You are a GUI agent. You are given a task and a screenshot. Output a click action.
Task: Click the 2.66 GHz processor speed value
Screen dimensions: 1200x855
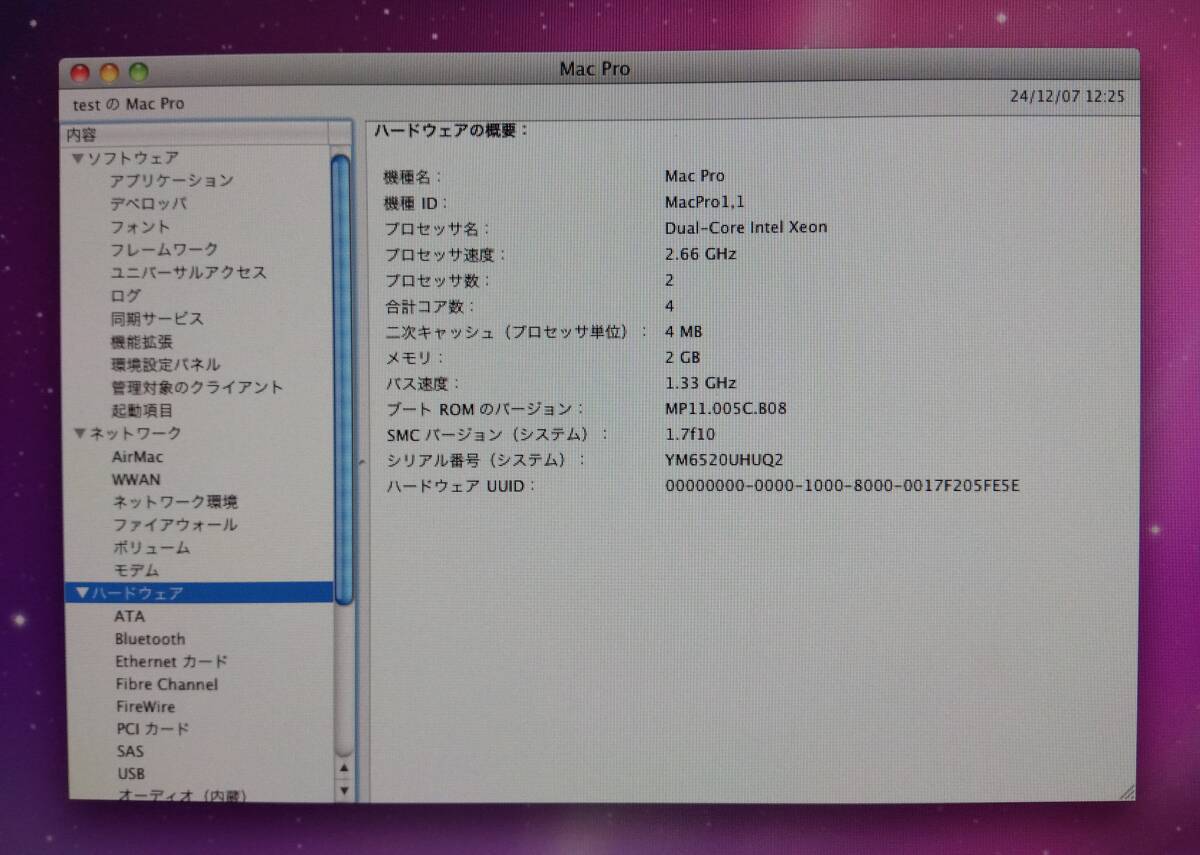coord(700,254)
